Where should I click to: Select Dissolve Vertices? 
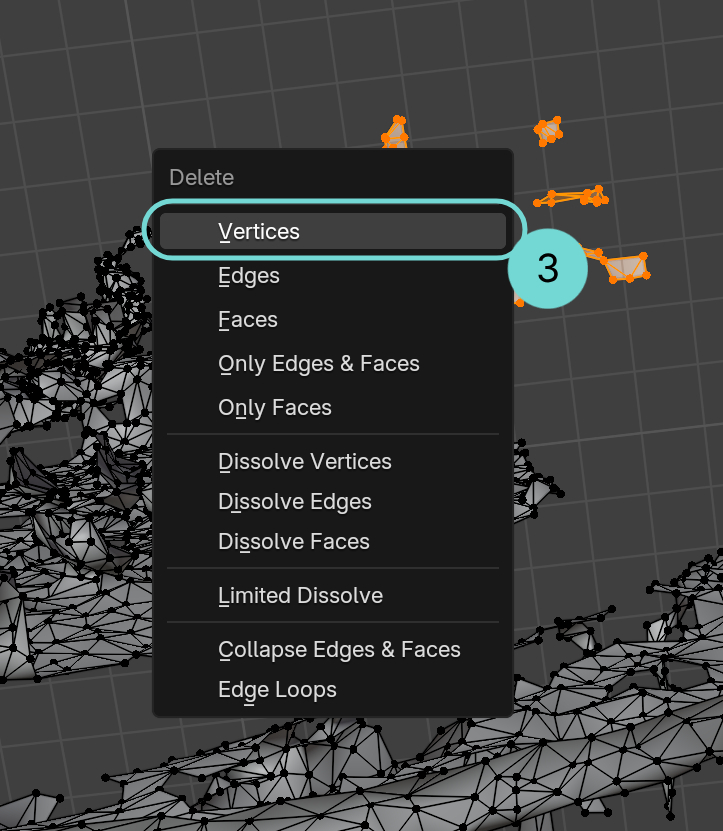(x=304, y=462)
